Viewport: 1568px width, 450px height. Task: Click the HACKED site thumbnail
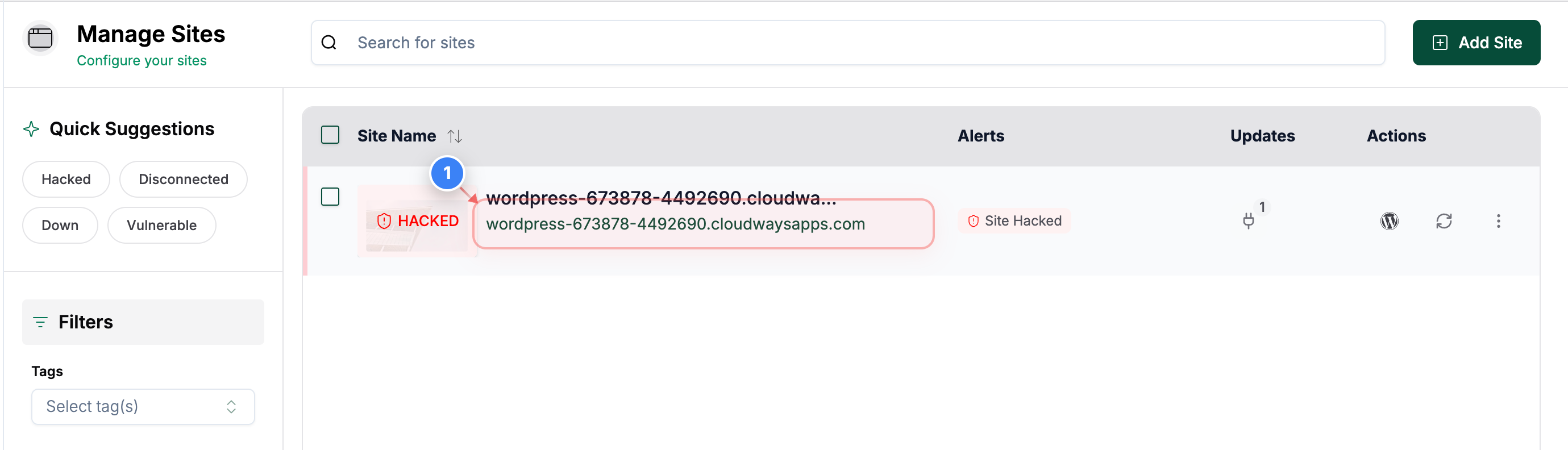(x=417, y=221)
